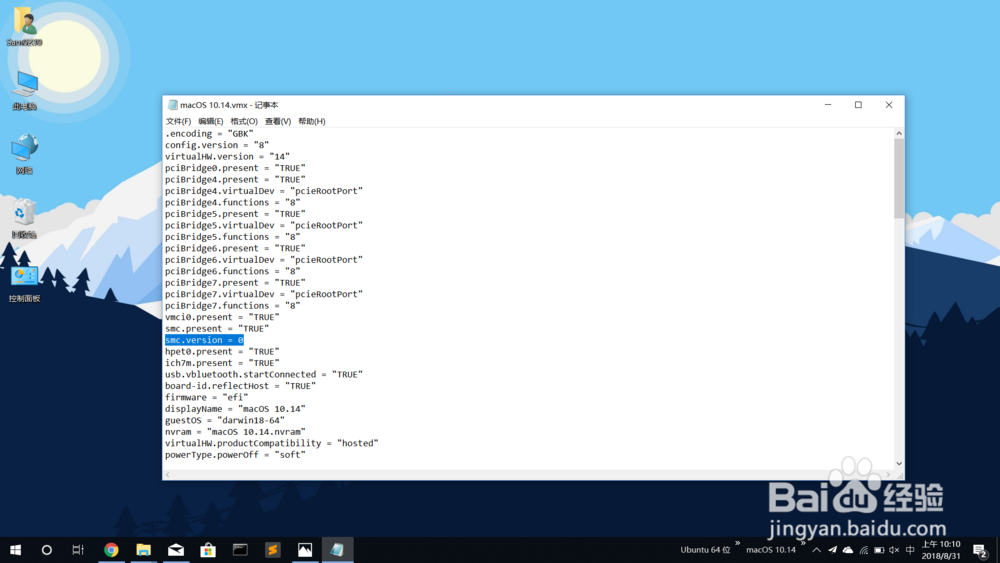Open Microsoft Store from the taskbar

click(x=208, y=550)
